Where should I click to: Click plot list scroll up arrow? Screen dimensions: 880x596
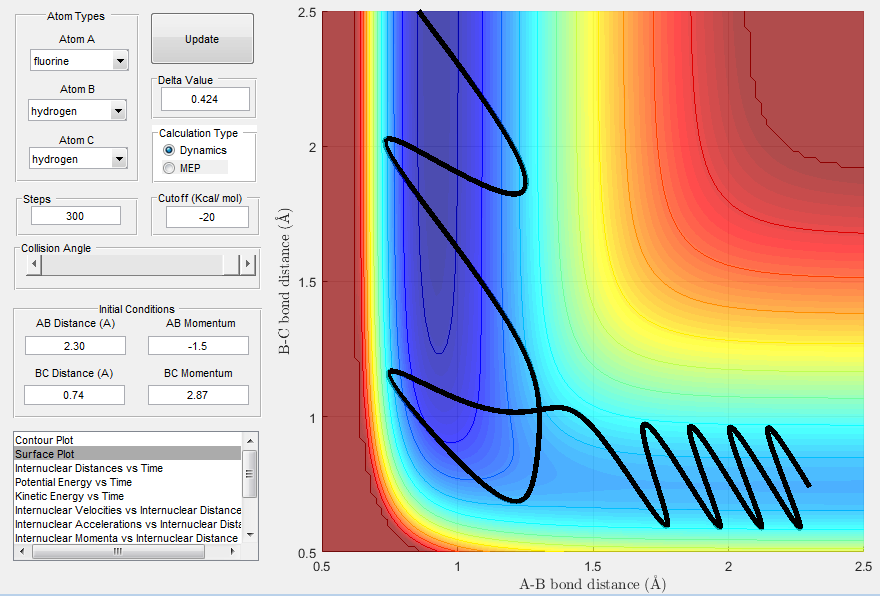pyautogui.click(x=250, y=440)
